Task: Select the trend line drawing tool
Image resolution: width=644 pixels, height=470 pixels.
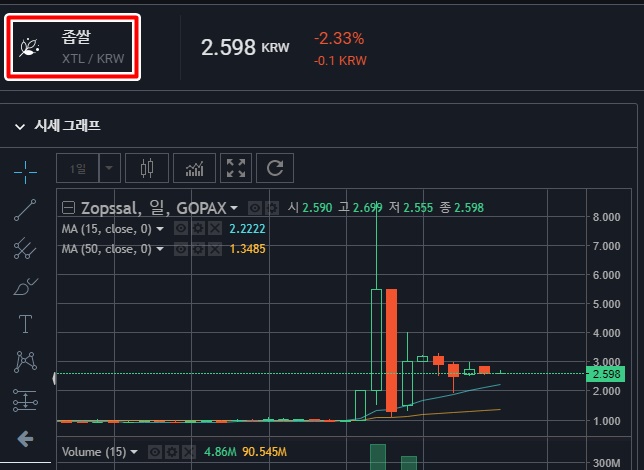Action: click(x=25, y=210)
